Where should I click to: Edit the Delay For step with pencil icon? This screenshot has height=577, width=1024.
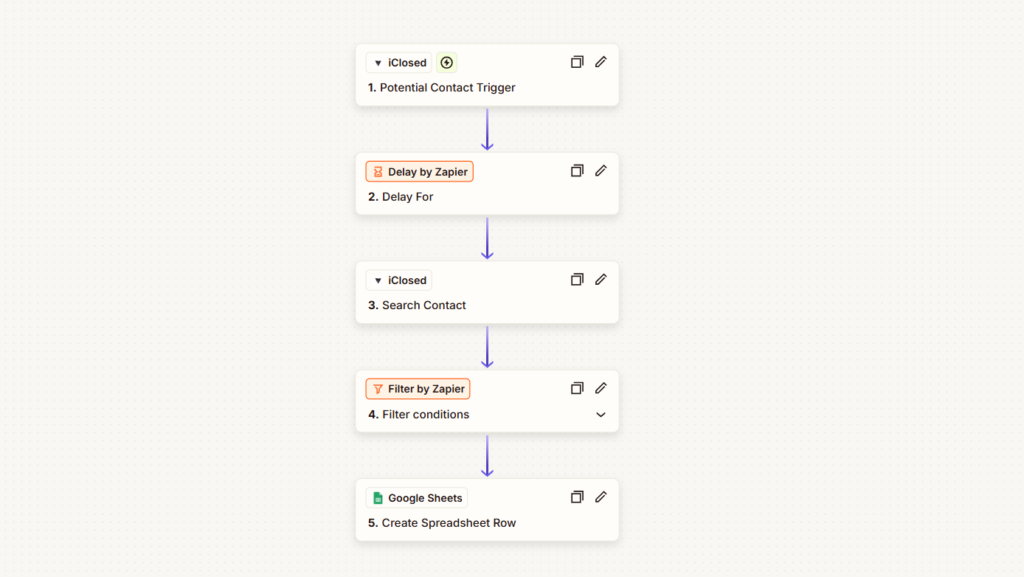click(x=601, y=171)
